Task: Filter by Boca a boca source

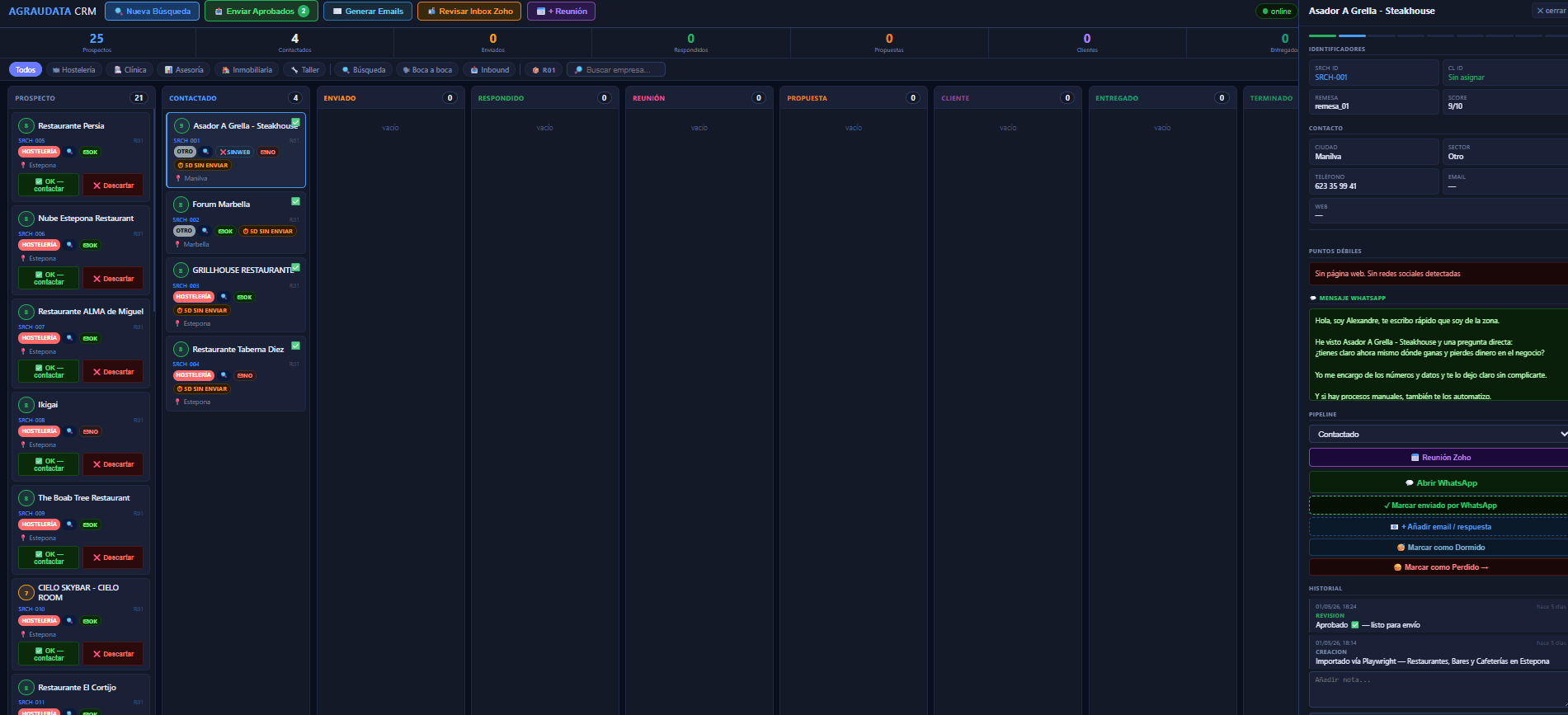Action: point(427,70)
